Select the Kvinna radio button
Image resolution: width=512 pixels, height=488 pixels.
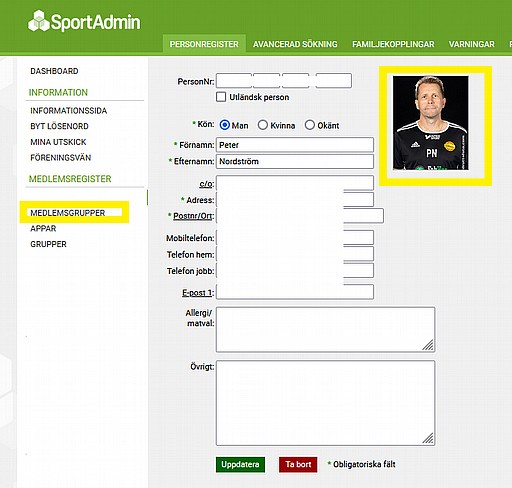click(263, 125)
